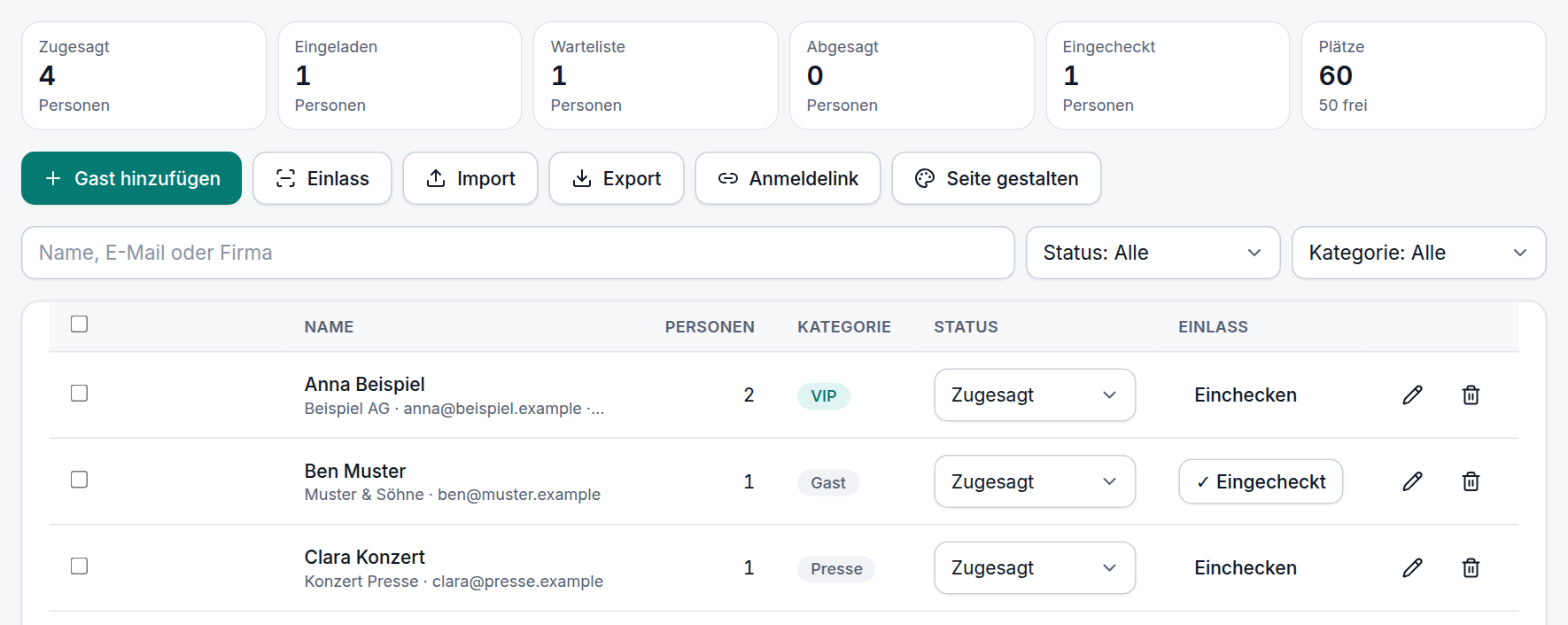Click the VIP category badge
Screen dimensions: 1568x625
pyautogui.click(x=824, y=396)
